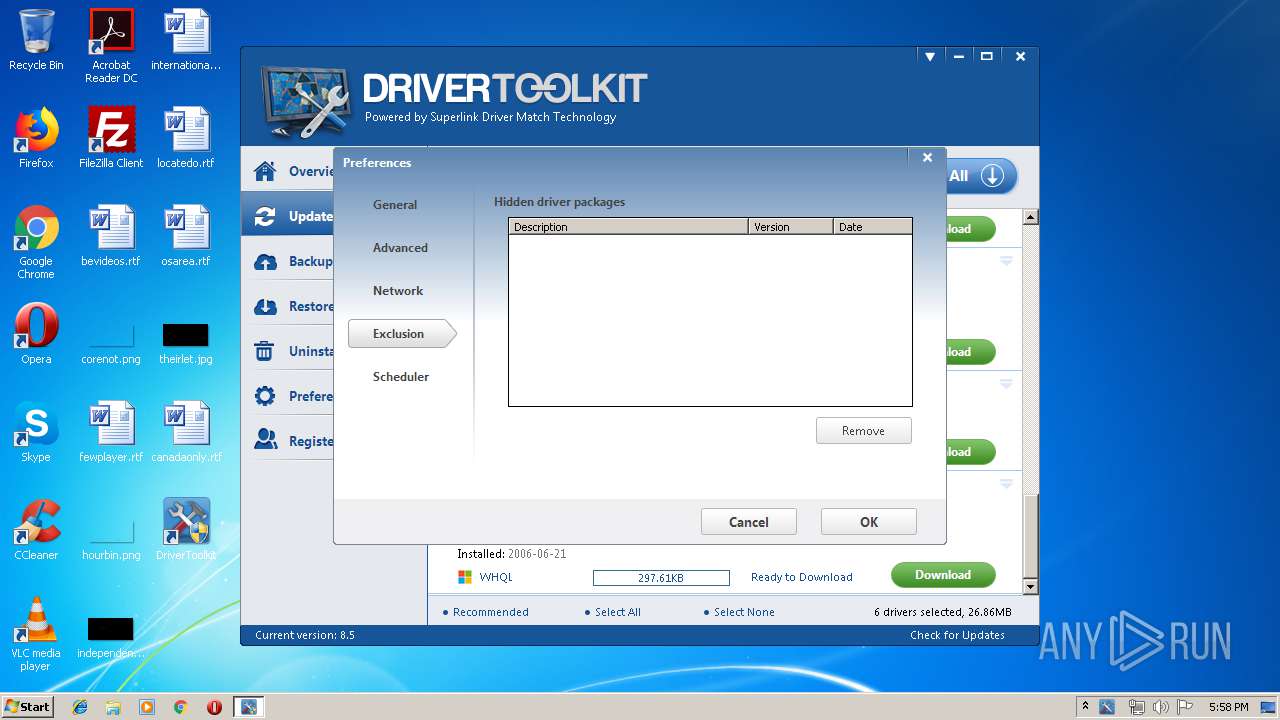Click DriverToolkit taskbar button
Screen dimensions: 1280x720
pos(248,707)
